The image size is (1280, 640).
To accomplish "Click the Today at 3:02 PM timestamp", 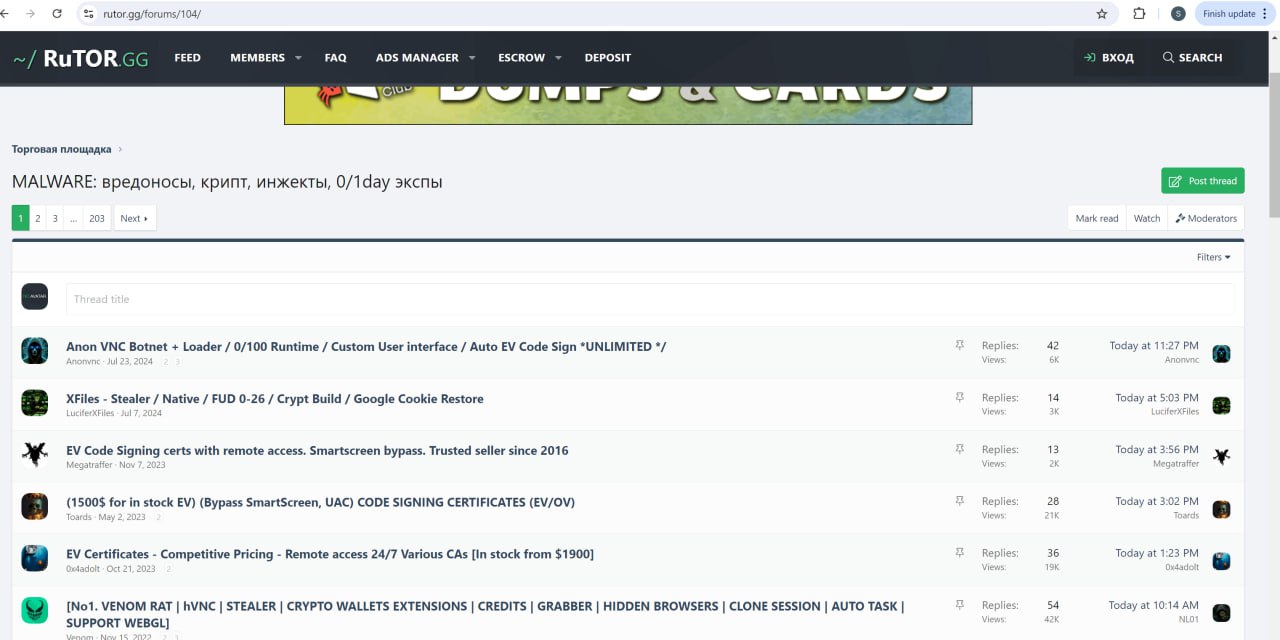I will click(x=1157, y=501).
